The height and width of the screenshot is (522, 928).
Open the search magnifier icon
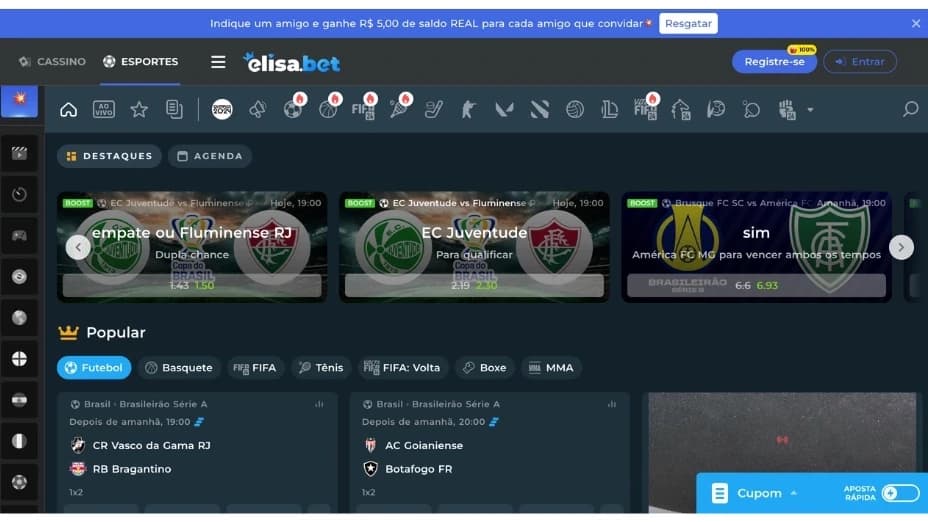click(910, 109)
